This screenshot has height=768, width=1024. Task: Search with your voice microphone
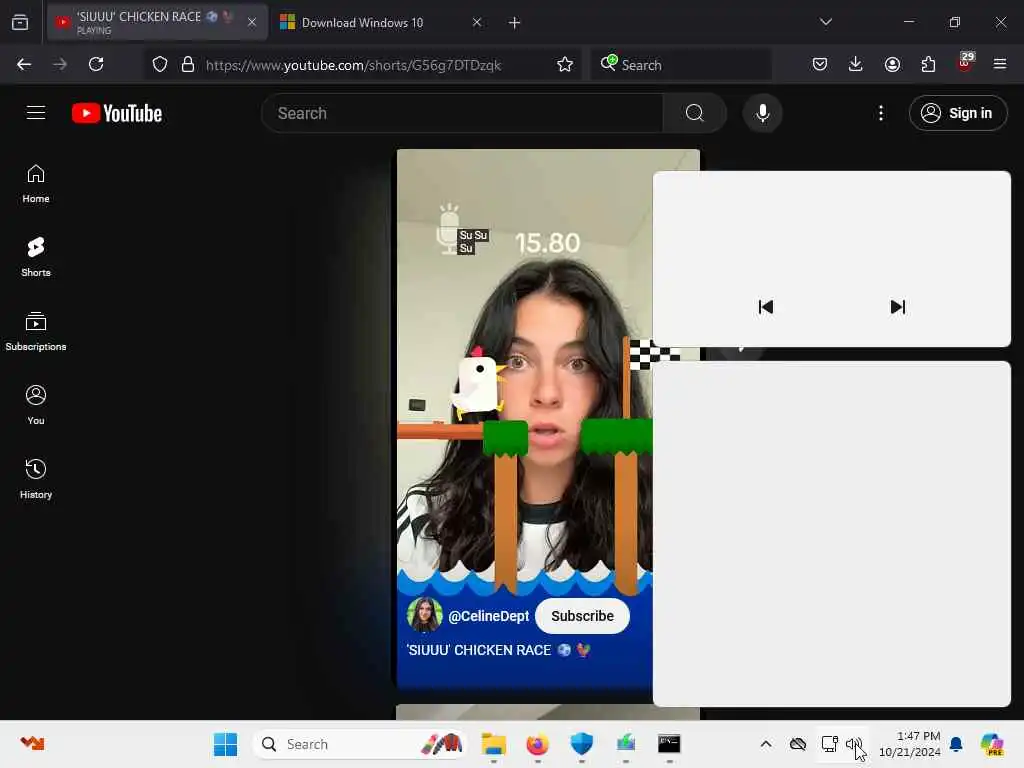(762, 114)
